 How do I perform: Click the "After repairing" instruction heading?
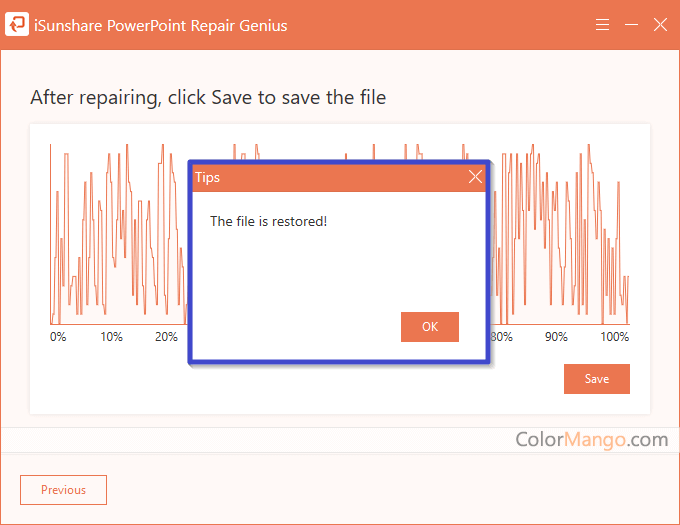click(x=208, y=97)
